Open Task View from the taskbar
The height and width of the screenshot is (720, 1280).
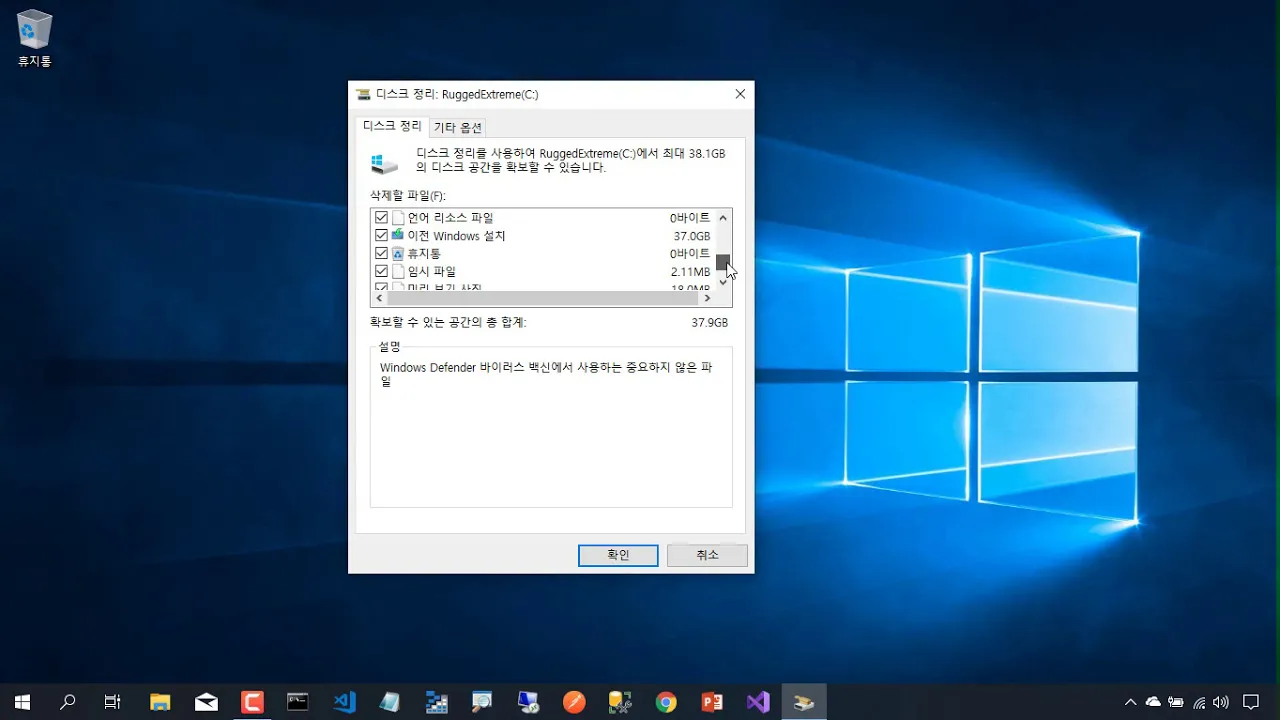coord(112,702)
